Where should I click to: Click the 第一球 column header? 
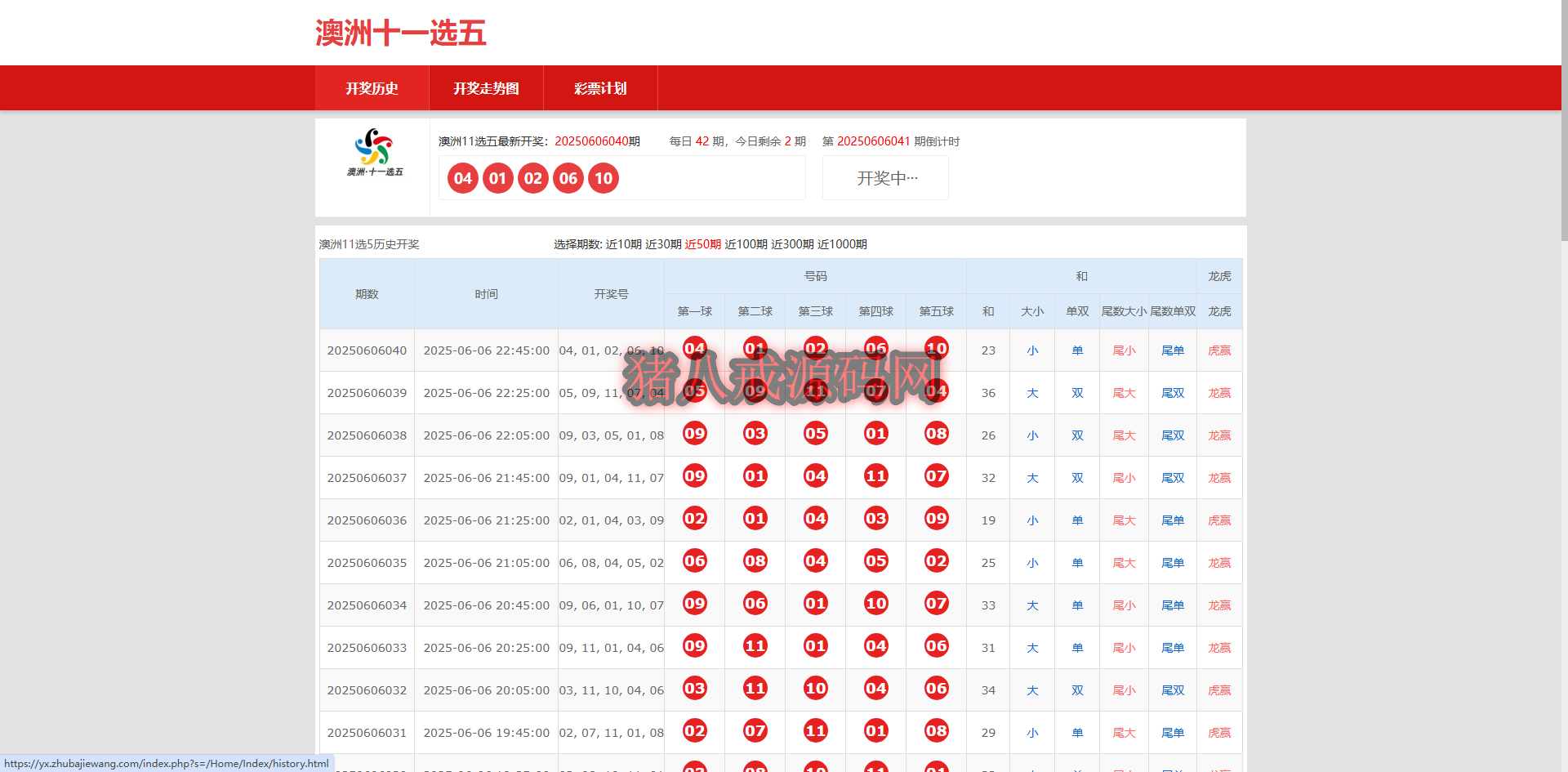coord(695,311)
